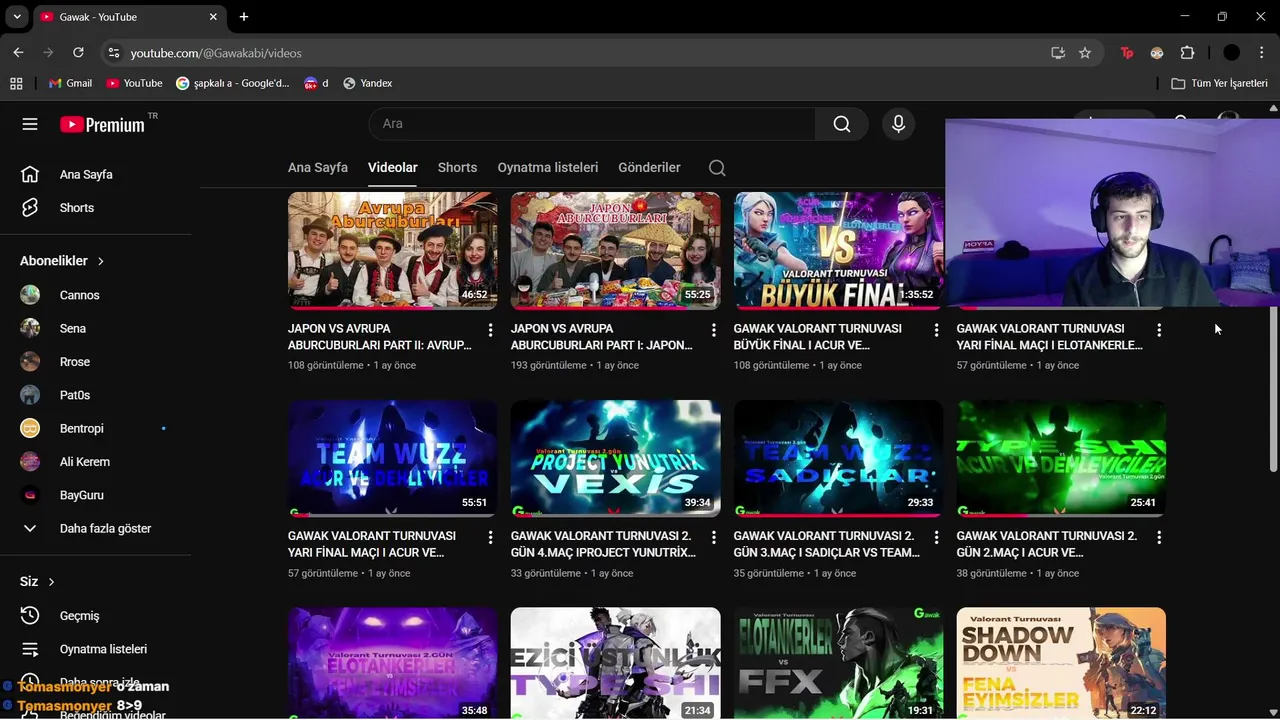Play the Project Yunutrix vs Vexis thumbnail
The height and width of the screenshot is (720, 1280).
coord(615,458)
